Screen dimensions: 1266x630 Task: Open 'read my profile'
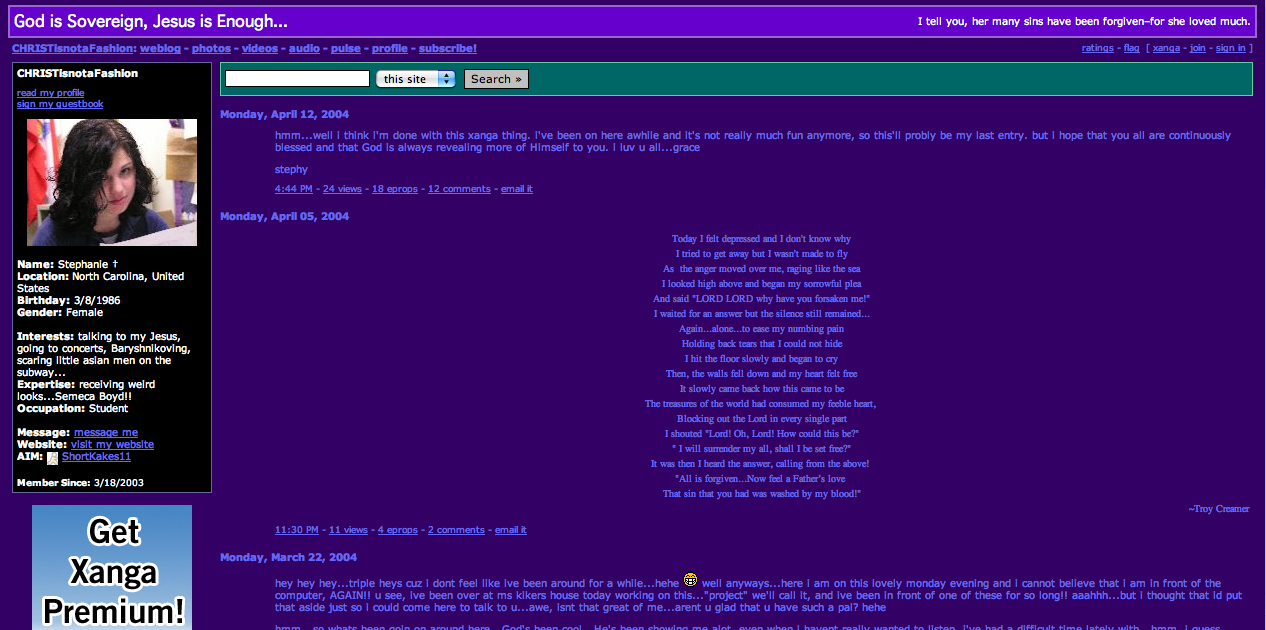50,92
